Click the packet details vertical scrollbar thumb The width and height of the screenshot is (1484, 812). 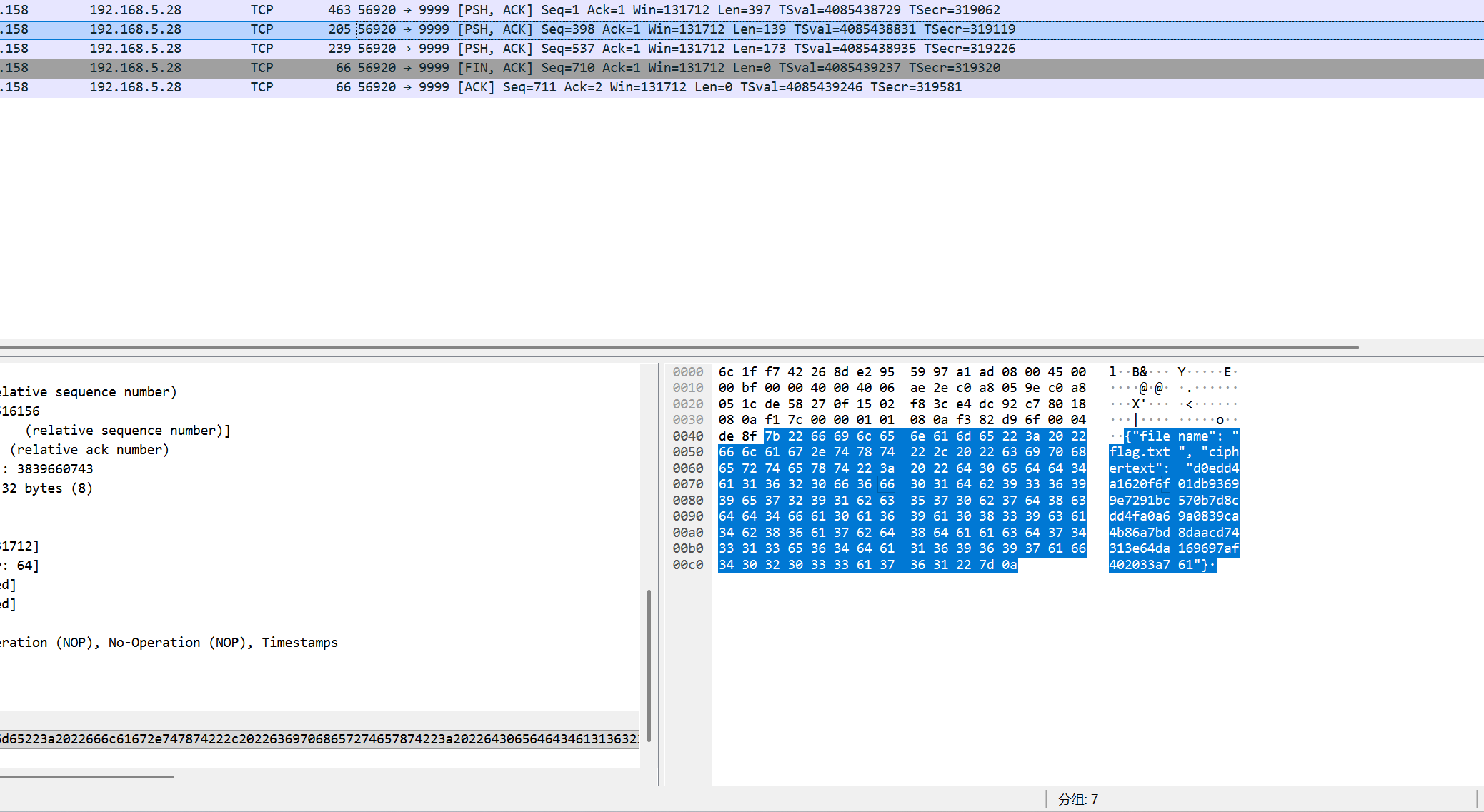point(649,664)
